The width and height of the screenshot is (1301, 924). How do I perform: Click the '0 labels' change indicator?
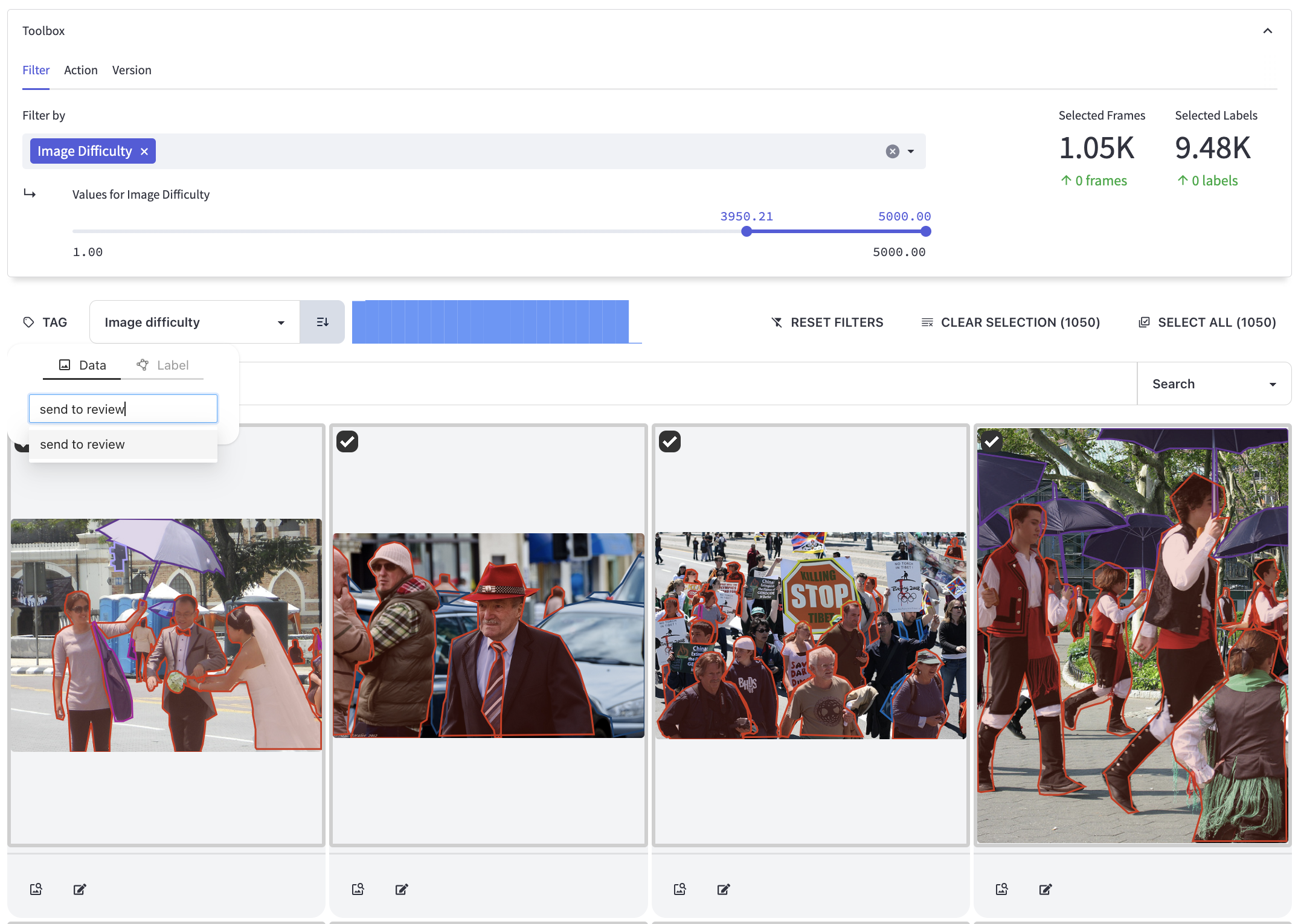[1207, 181]
